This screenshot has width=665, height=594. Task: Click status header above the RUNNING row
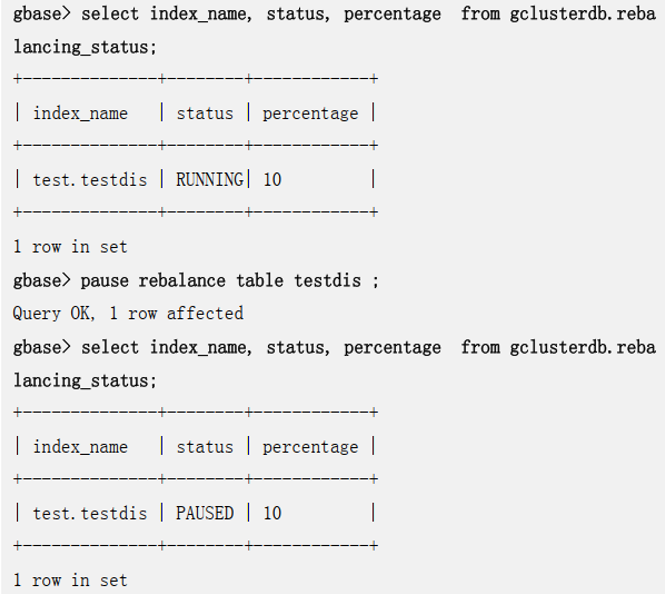204,114
